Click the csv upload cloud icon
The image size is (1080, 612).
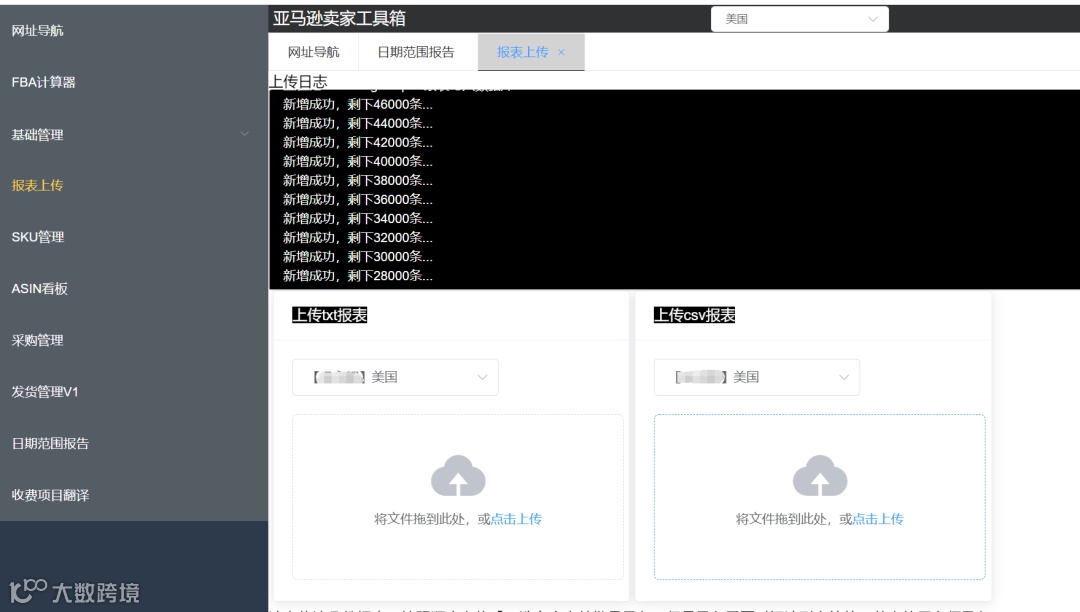pyautogui.click(x=820, y=476)
